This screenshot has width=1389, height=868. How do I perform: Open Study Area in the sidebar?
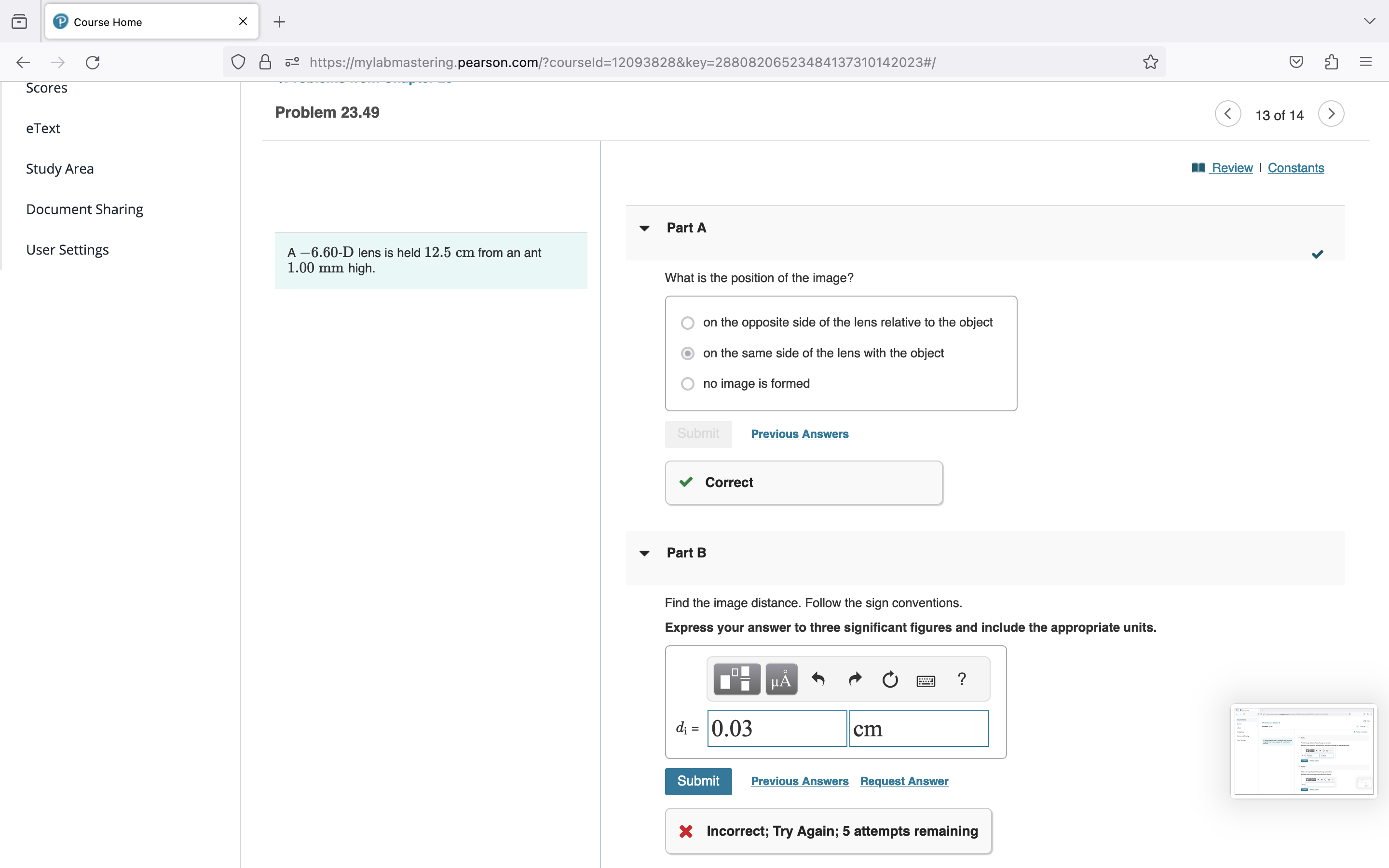tap(60, 168)
